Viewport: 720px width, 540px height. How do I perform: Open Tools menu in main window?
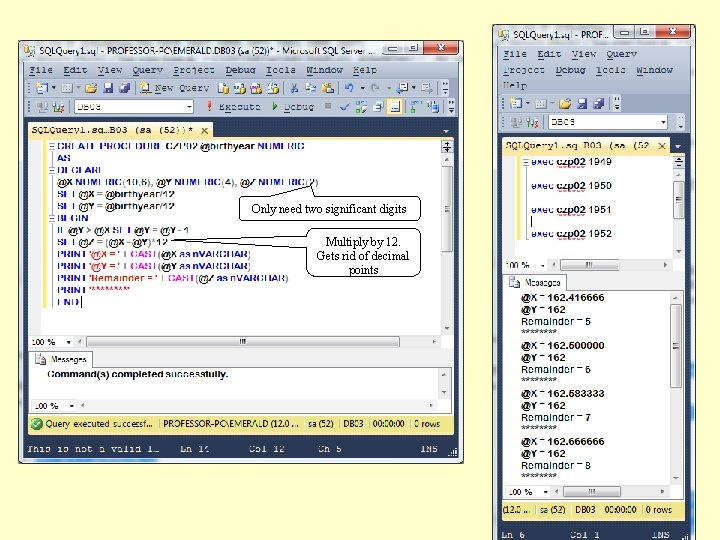[281, 70]
